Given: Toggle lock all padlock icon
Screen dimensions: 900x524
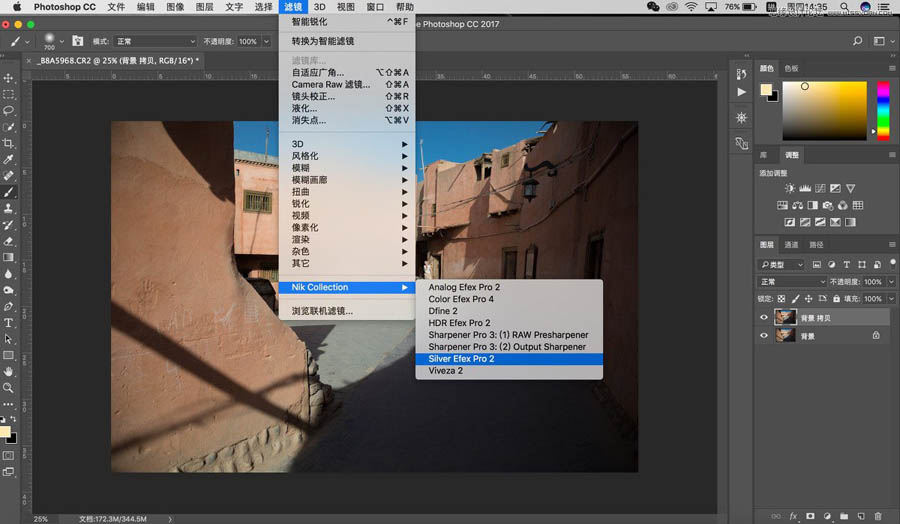Looking at the screenshot, I should [836, 298].
